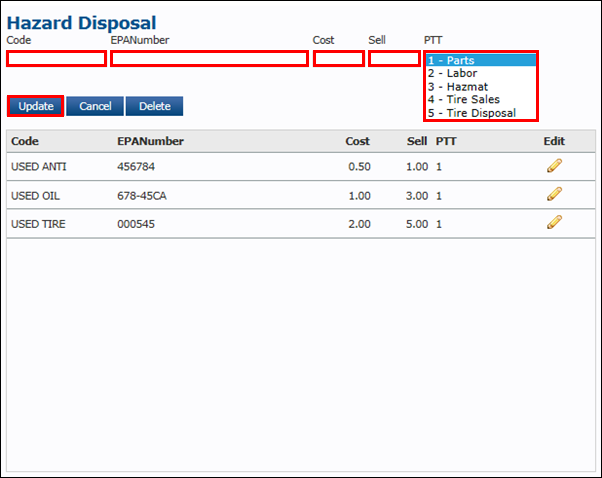602x478 pixels.
Task: Click the PTT column header in table
Action: 446,141
